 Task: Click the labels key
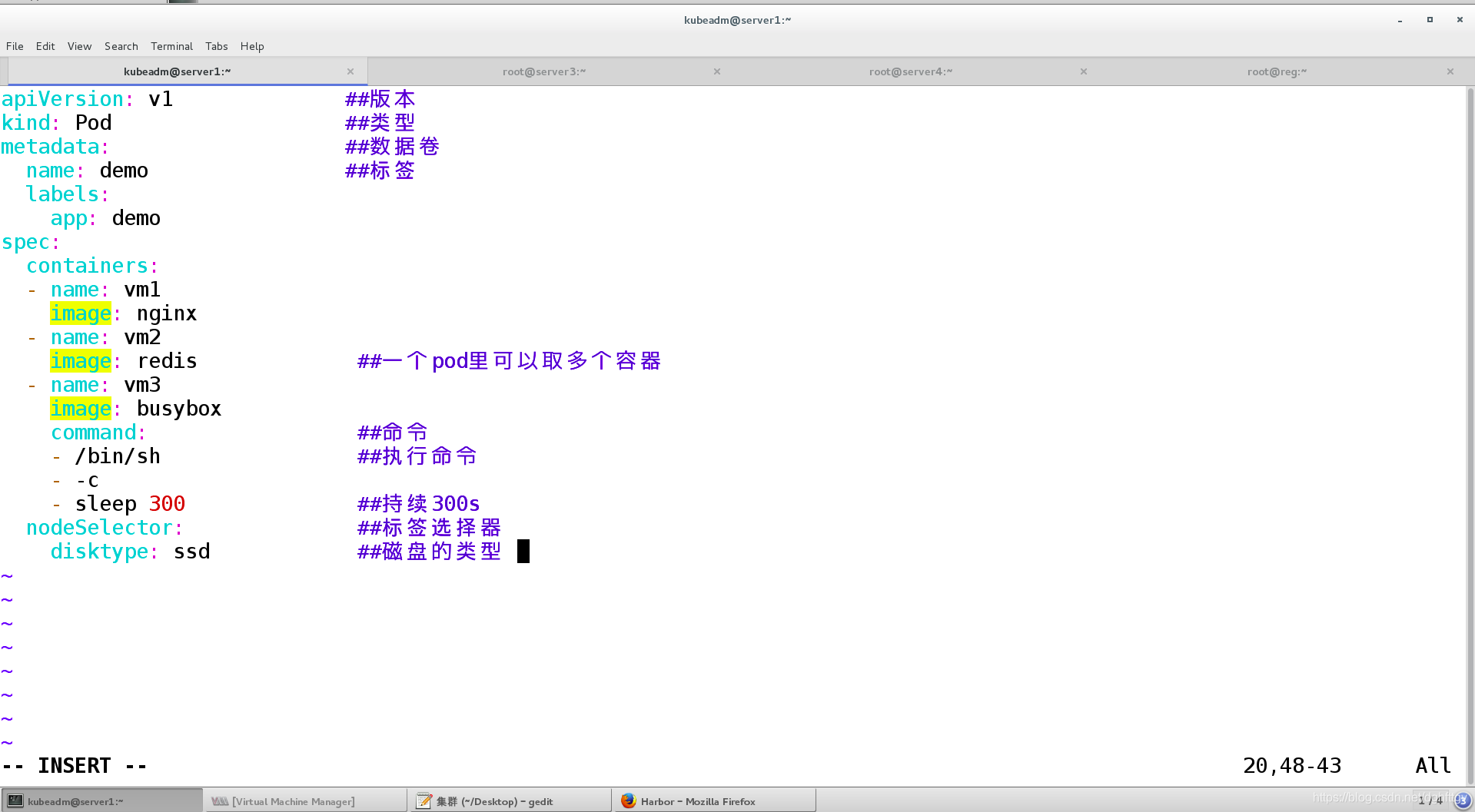(x=63, y=194)
